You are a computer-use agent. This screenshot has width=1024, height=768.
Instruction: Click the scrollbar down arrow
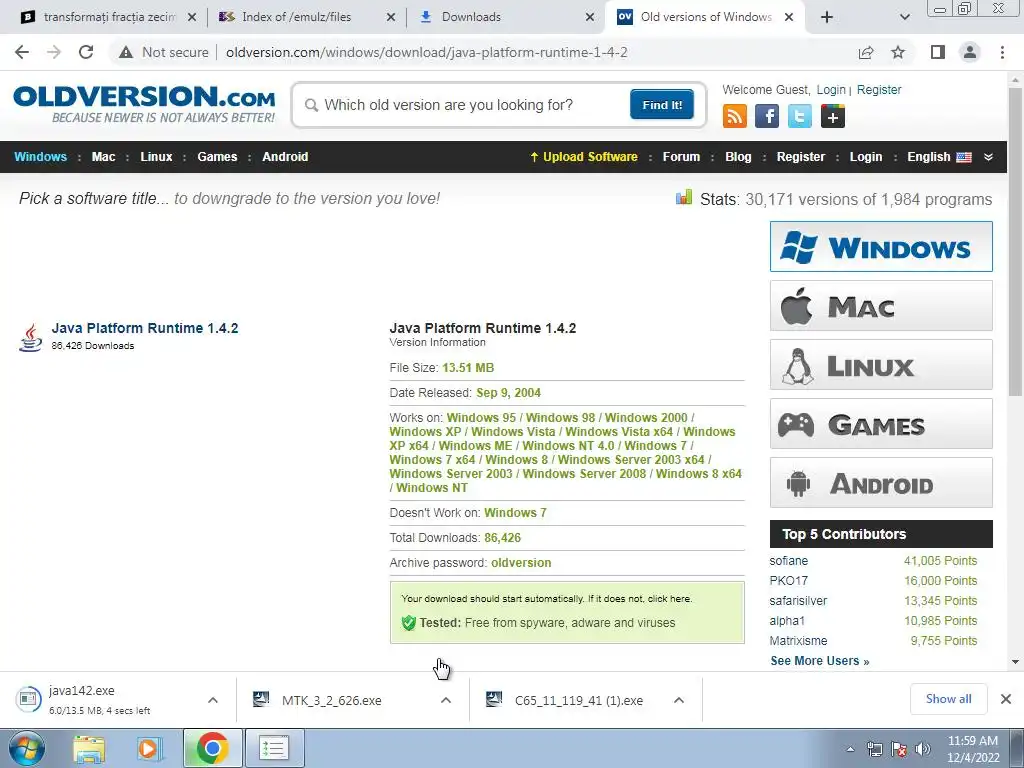(x=1015, y=662)
